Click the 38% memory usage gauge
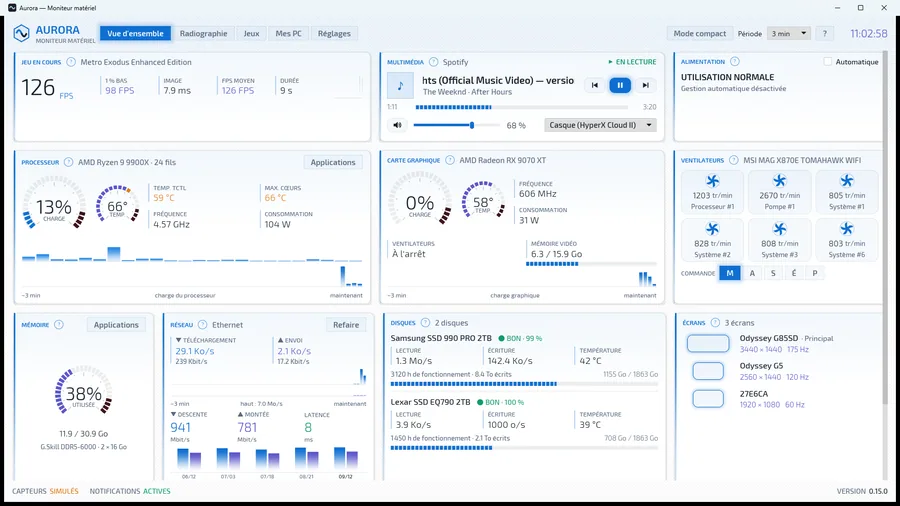 84,392
